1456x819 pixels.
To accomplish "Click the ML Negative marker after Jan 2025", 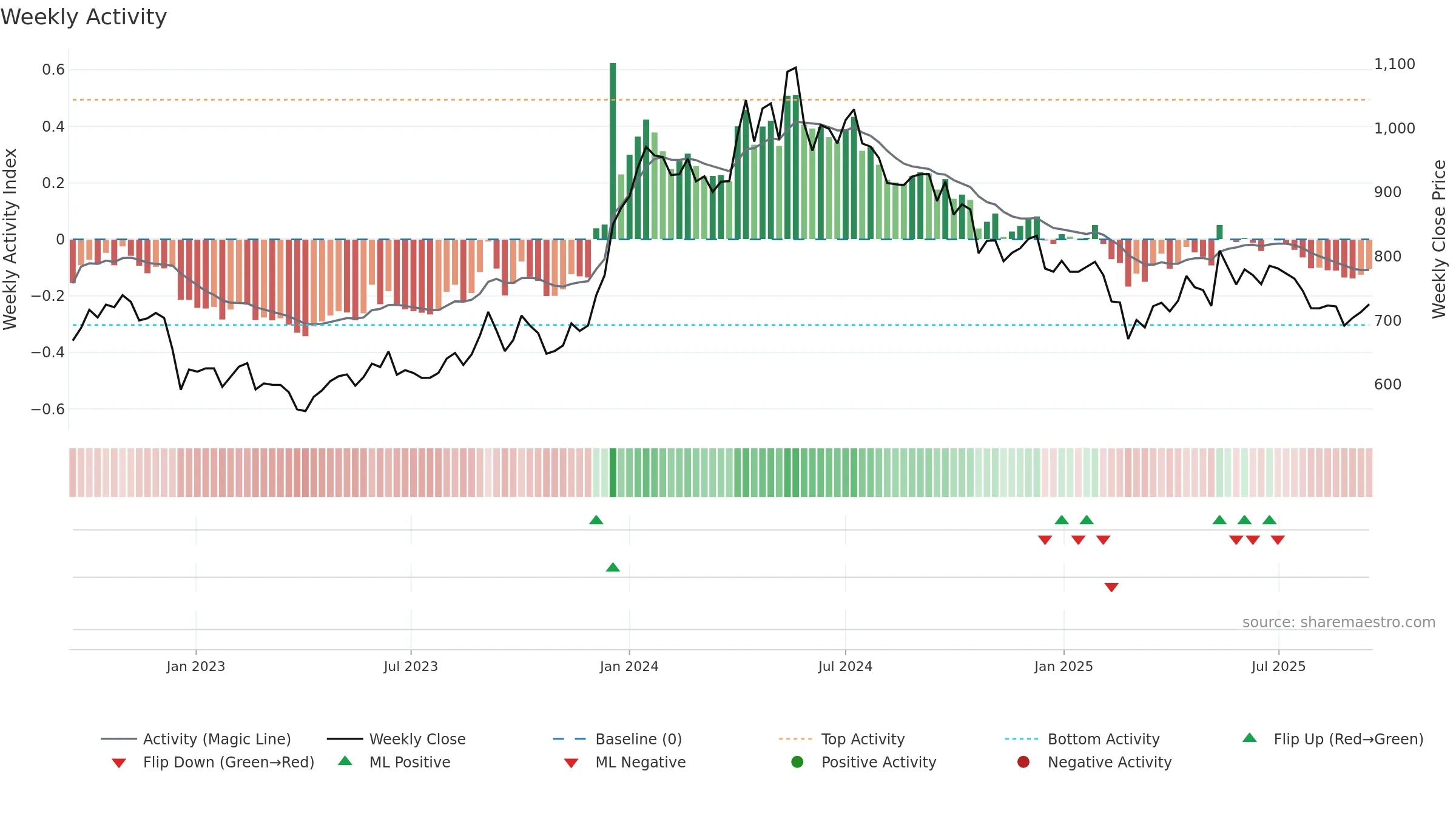I will point(1111,587).
